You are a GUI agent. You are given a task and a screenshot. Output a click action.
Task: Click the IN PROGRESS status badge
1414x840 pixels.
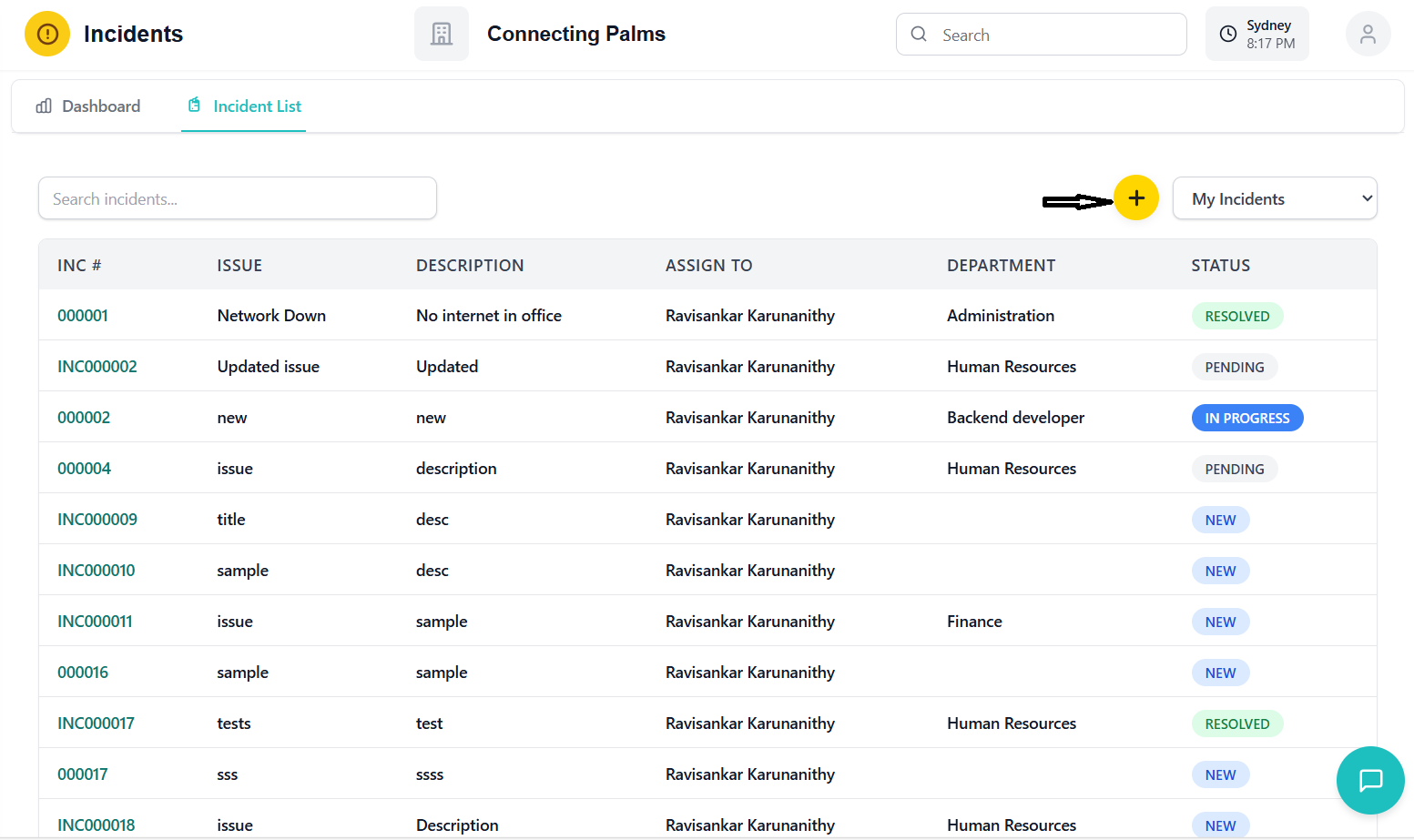pyautogui.click(x=1246, y=418)
